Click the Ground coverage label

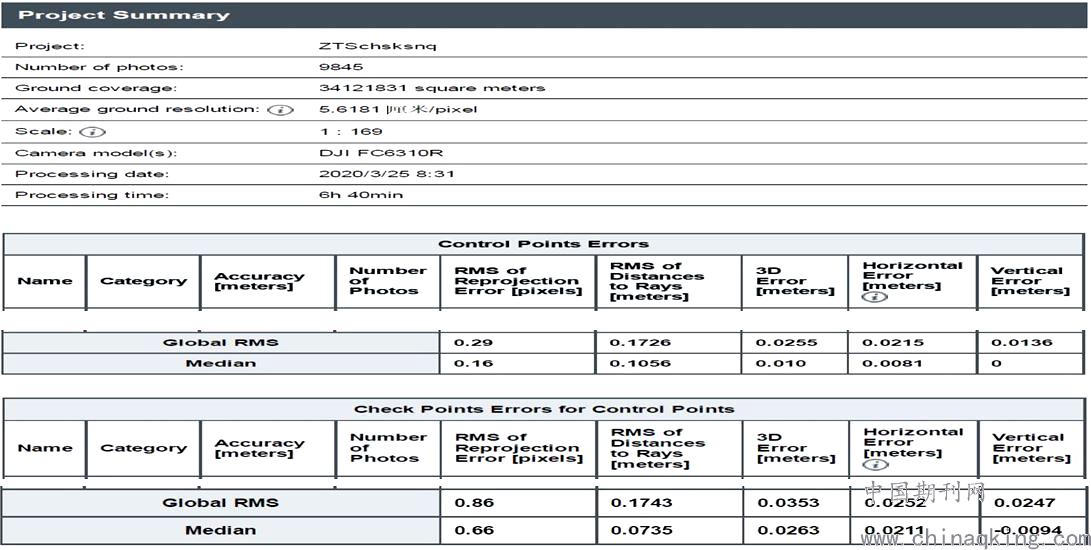click(96, 88)
